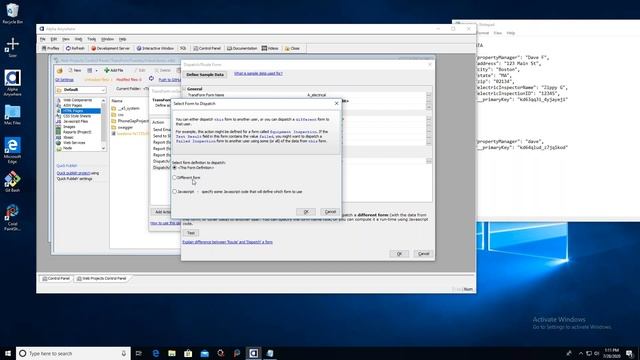Open File Explorer on the taskbar
This screenshot has width=640, height=360.
(172, 353)
